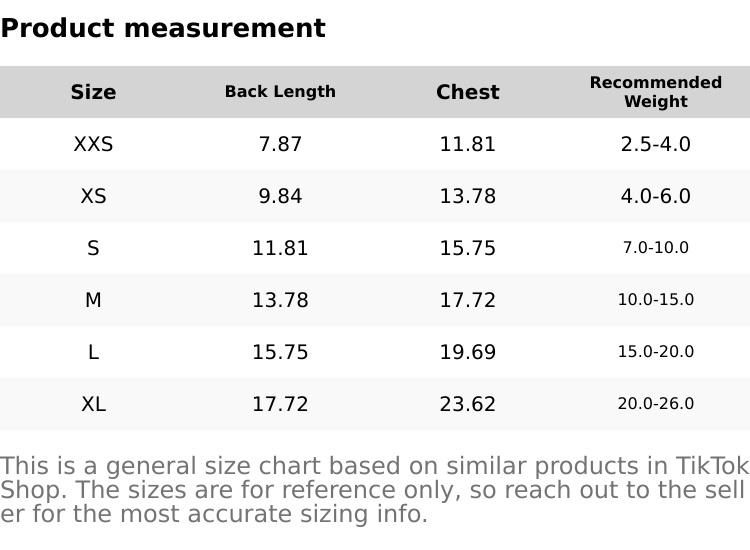This screenshot has width=750, height=550.
Task: Select the 19.69 chest cell
Action: click(x=467, y=352)
